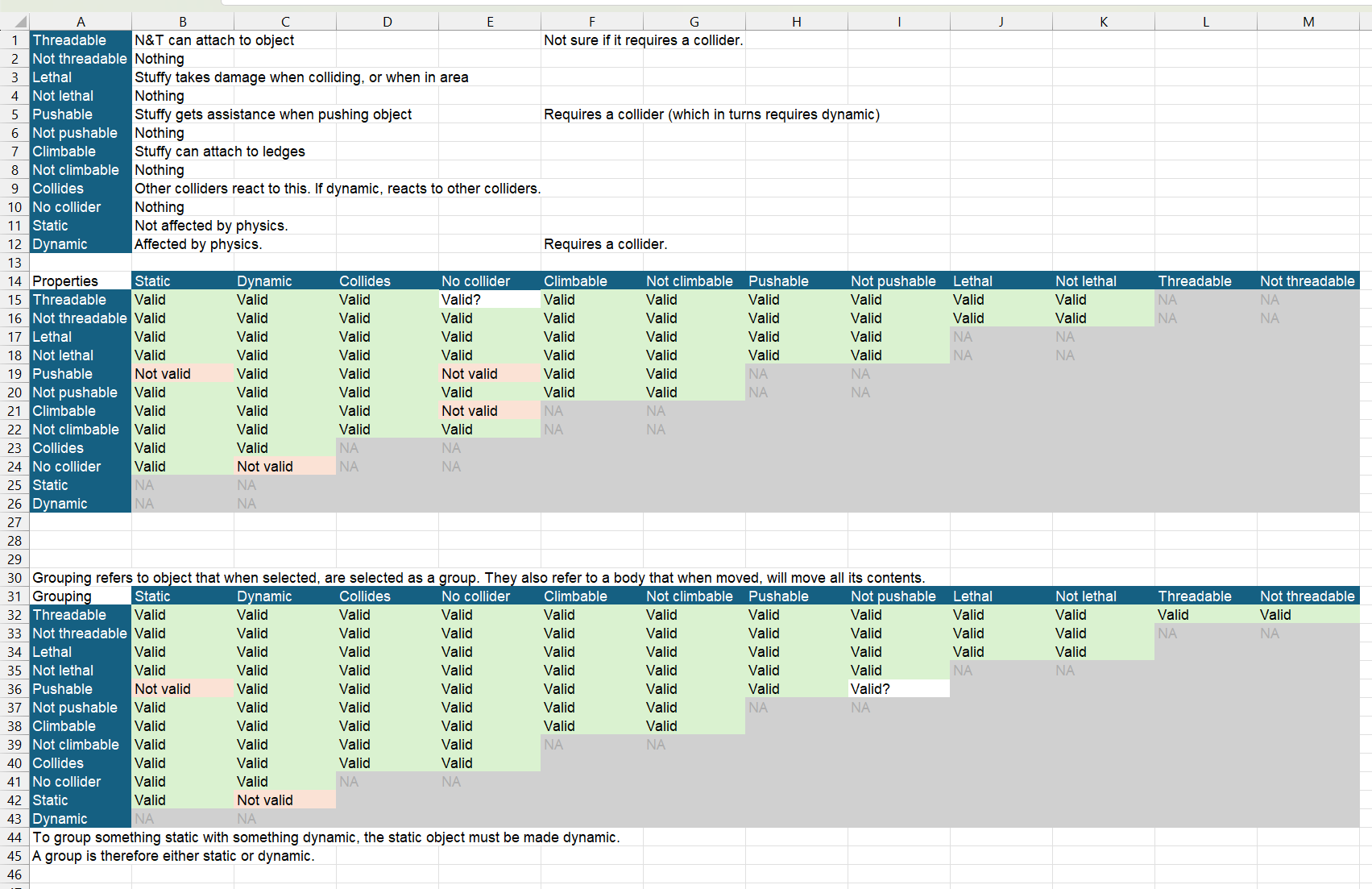The height and width of the screenshot is (889, 1372).
Task: Click the 'Properties' cell in row 14
Action: tap(81, 281)
